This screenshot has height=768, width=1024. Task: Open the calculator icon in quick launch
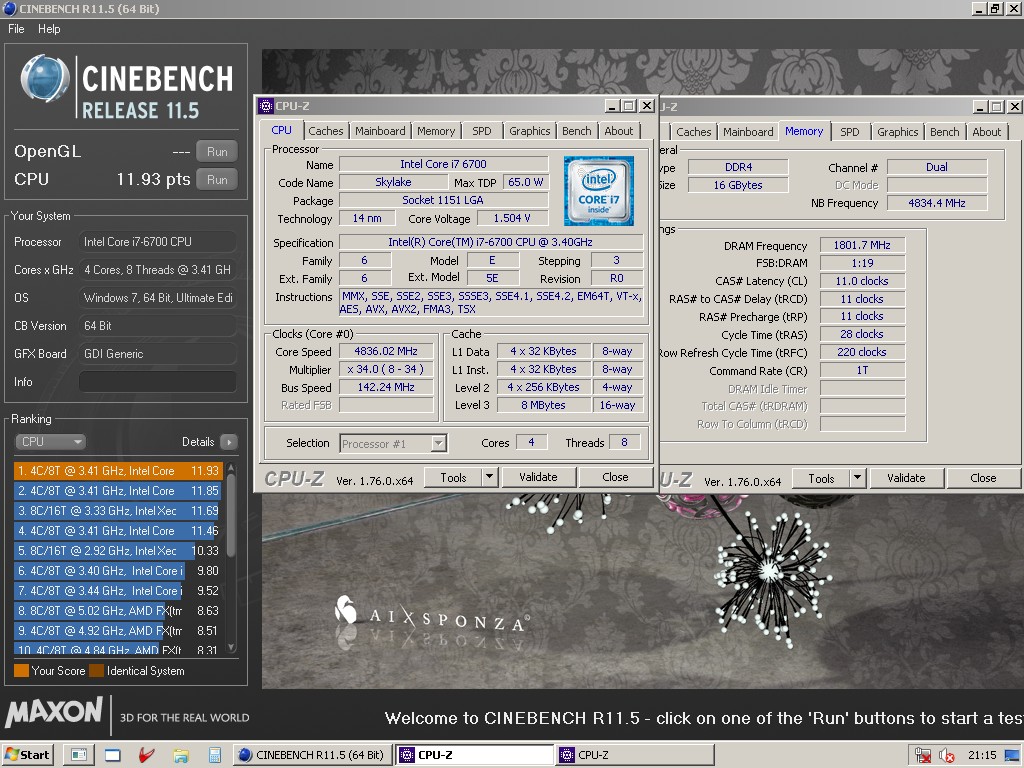214,755
